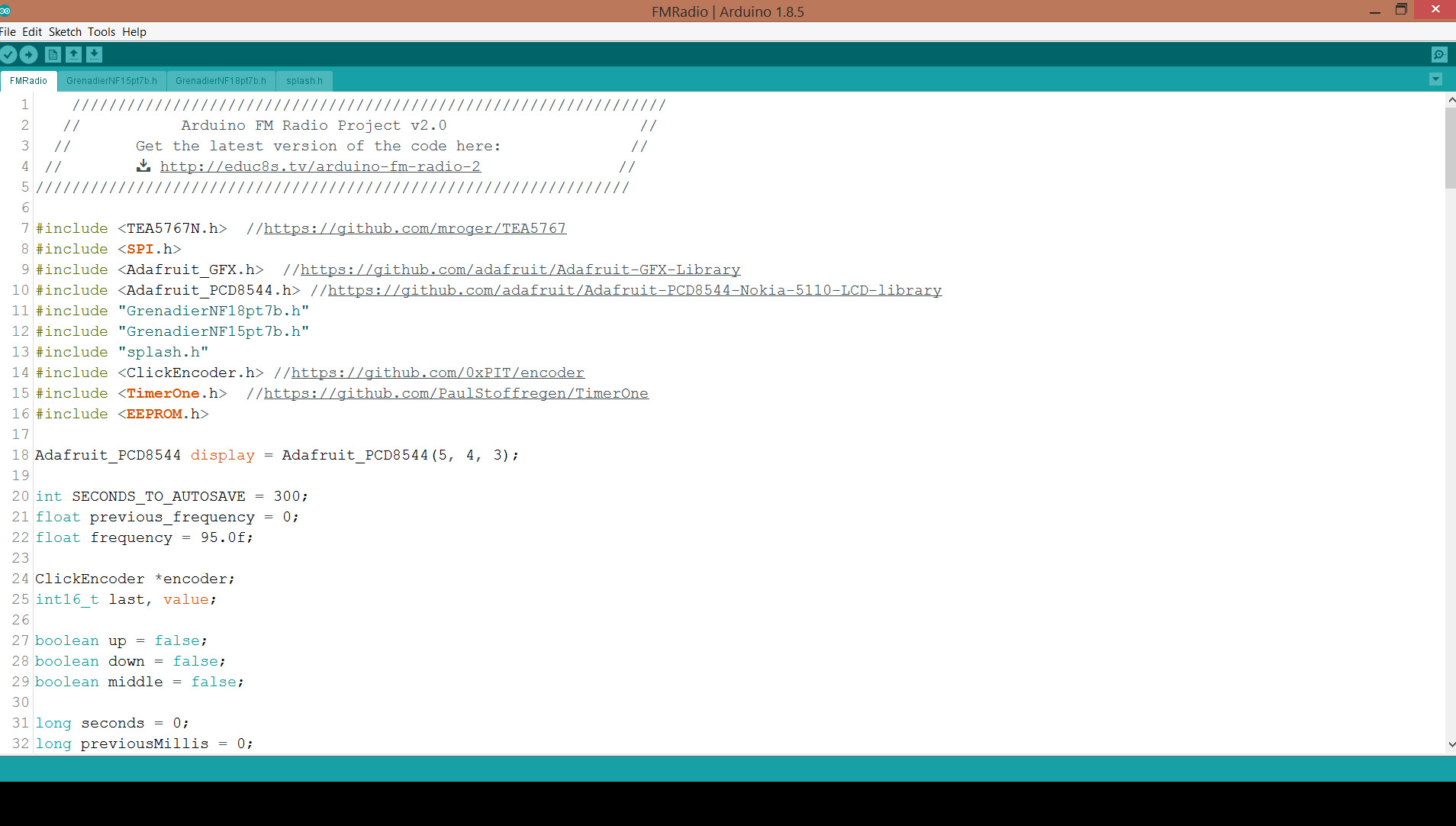This screenshot has width=1456, height=826.
Task: Click the Arduino logo in the title bar
Action: (5, 11)
